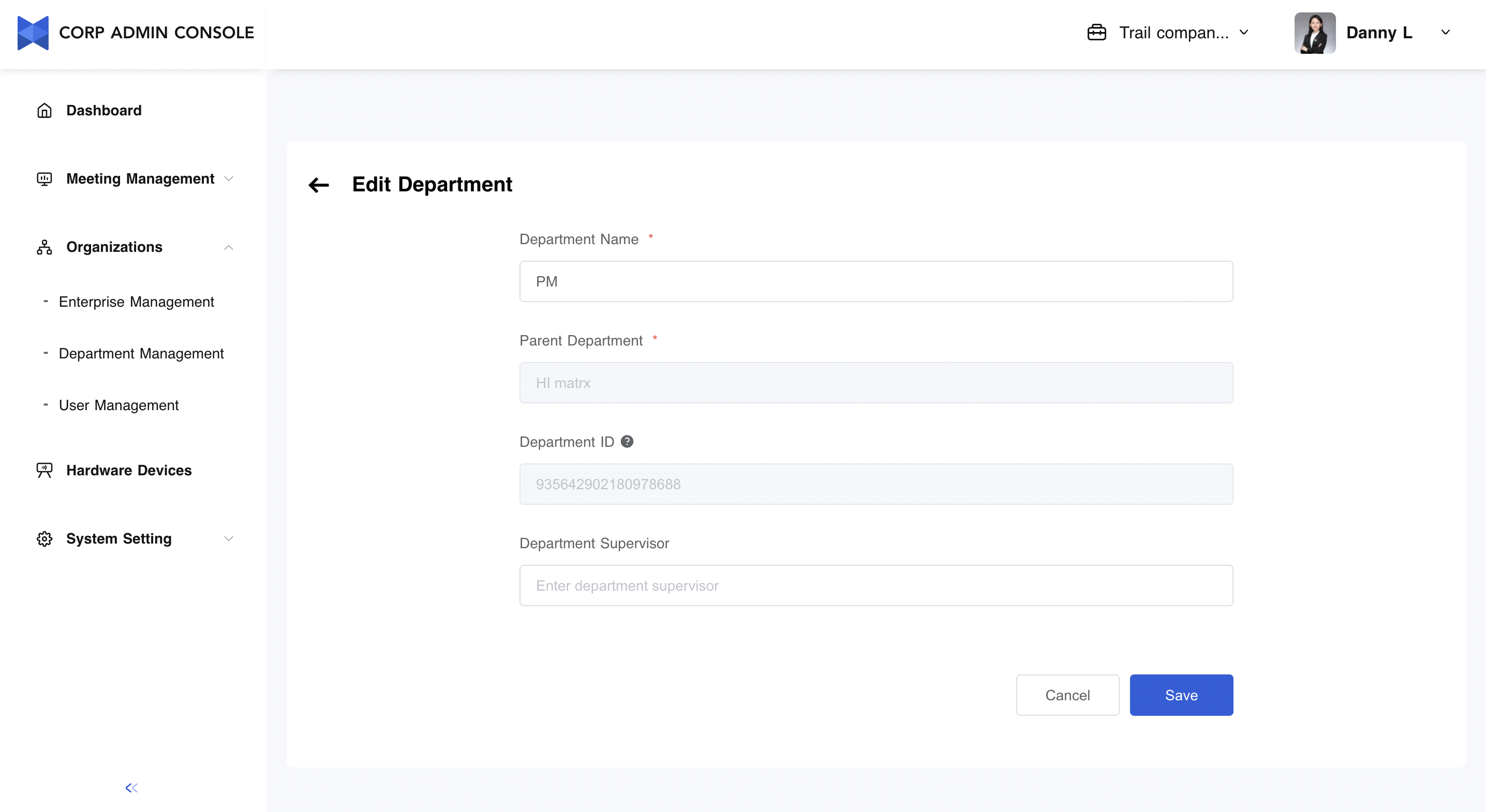Screen dimensions: 1486x812
Task: Expand the Meeting Management chevron
Action: (x=229, y=179)
